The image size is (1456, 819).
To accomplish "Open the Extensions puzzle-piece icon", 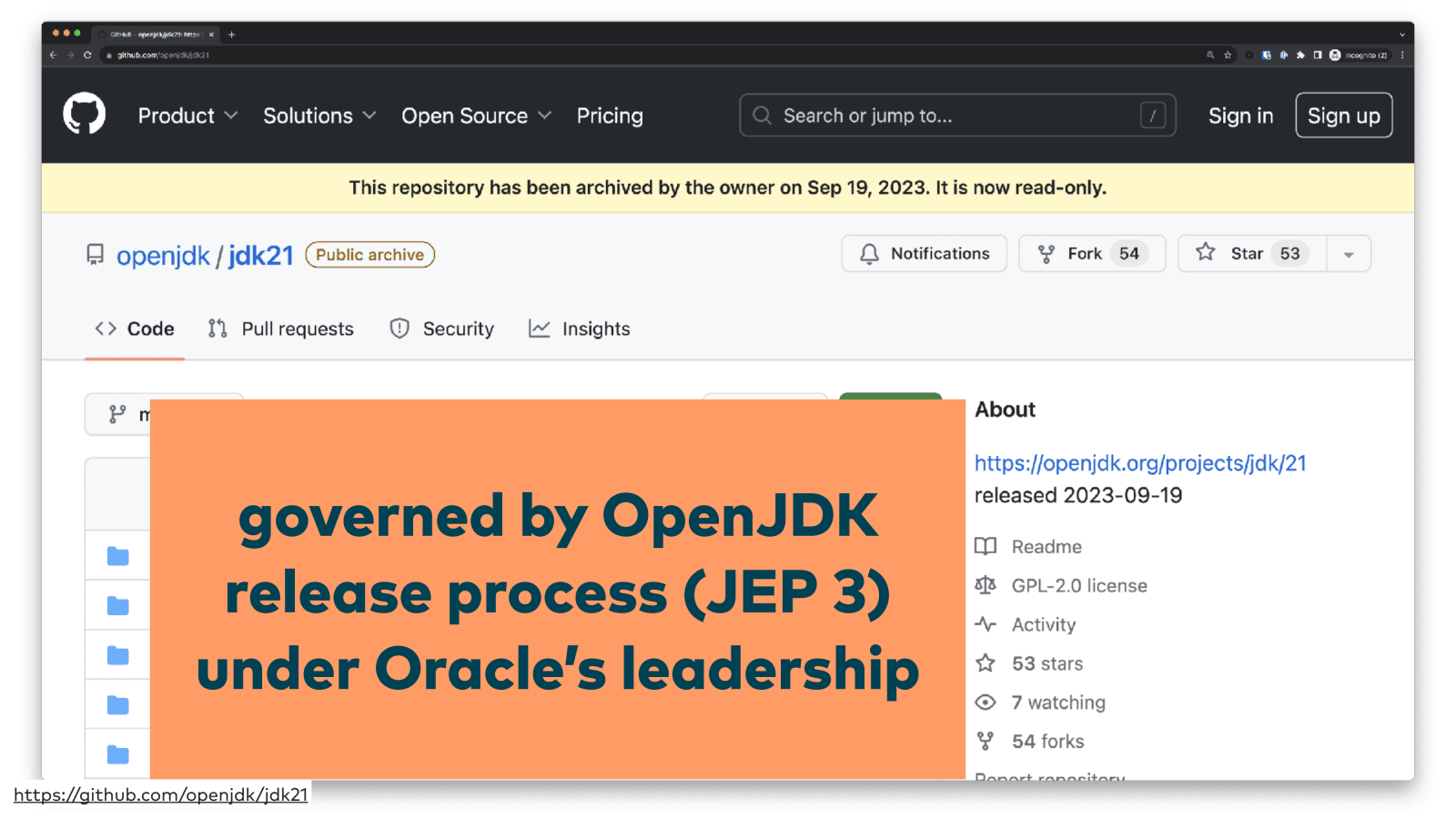I will (x=1300, y=55).
